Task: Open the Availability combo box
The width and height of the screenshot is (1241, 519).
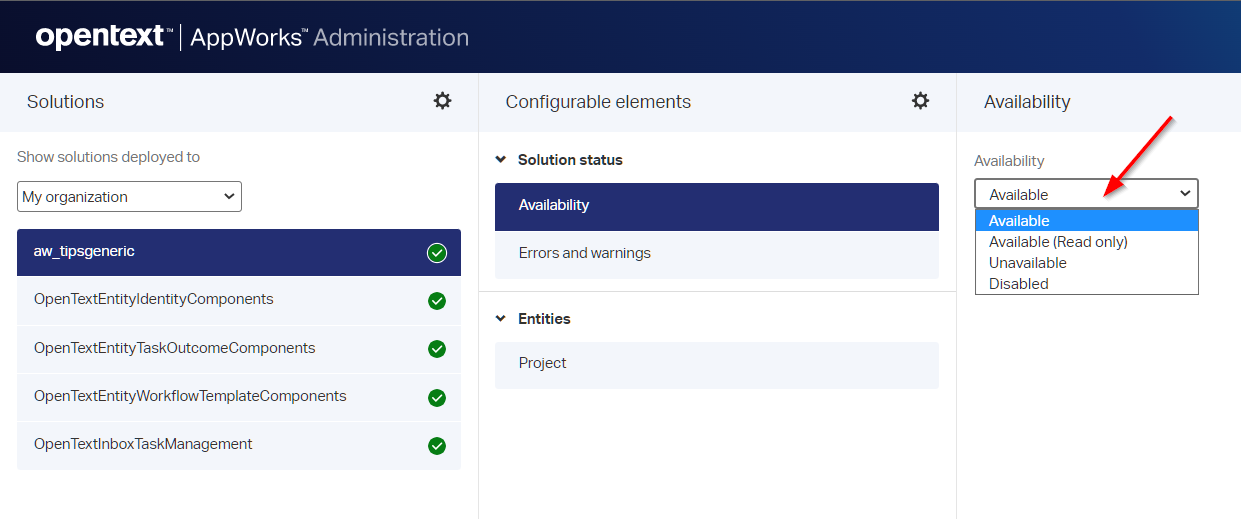Action: coord(1086,194)
